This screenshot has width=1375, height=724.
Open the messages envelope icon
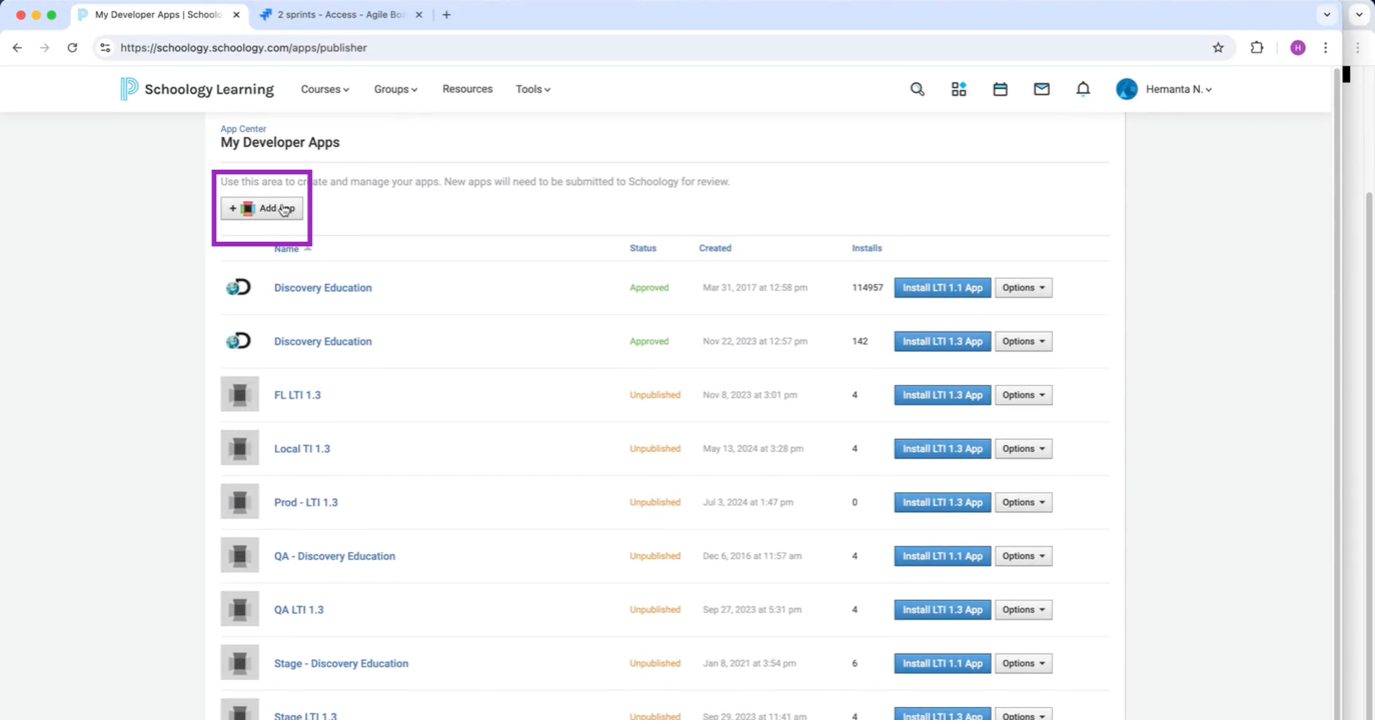pos(1042,89)
